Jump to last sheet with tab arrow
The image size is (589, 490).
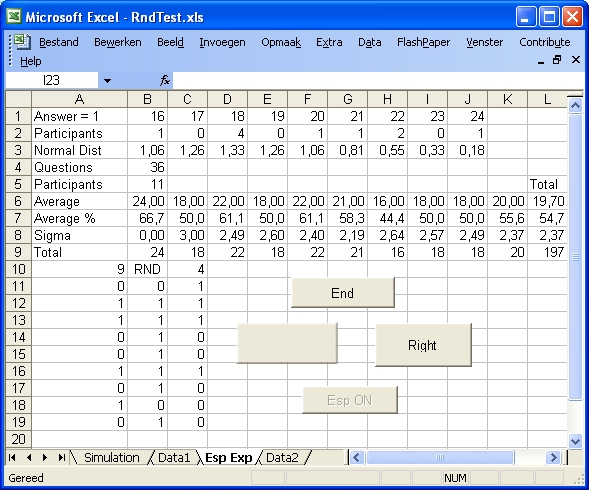click(61, 457)
